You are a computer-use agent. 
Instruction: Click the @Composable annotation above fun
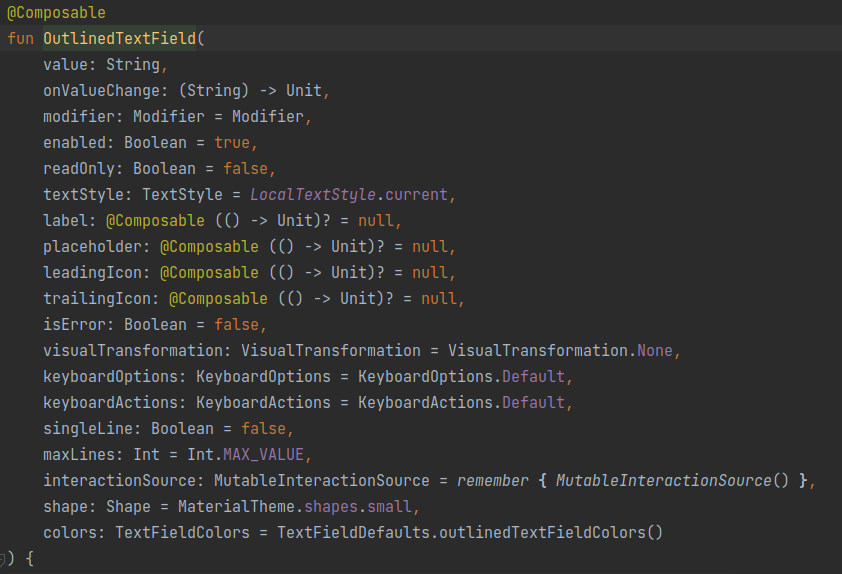coord(56,12)
